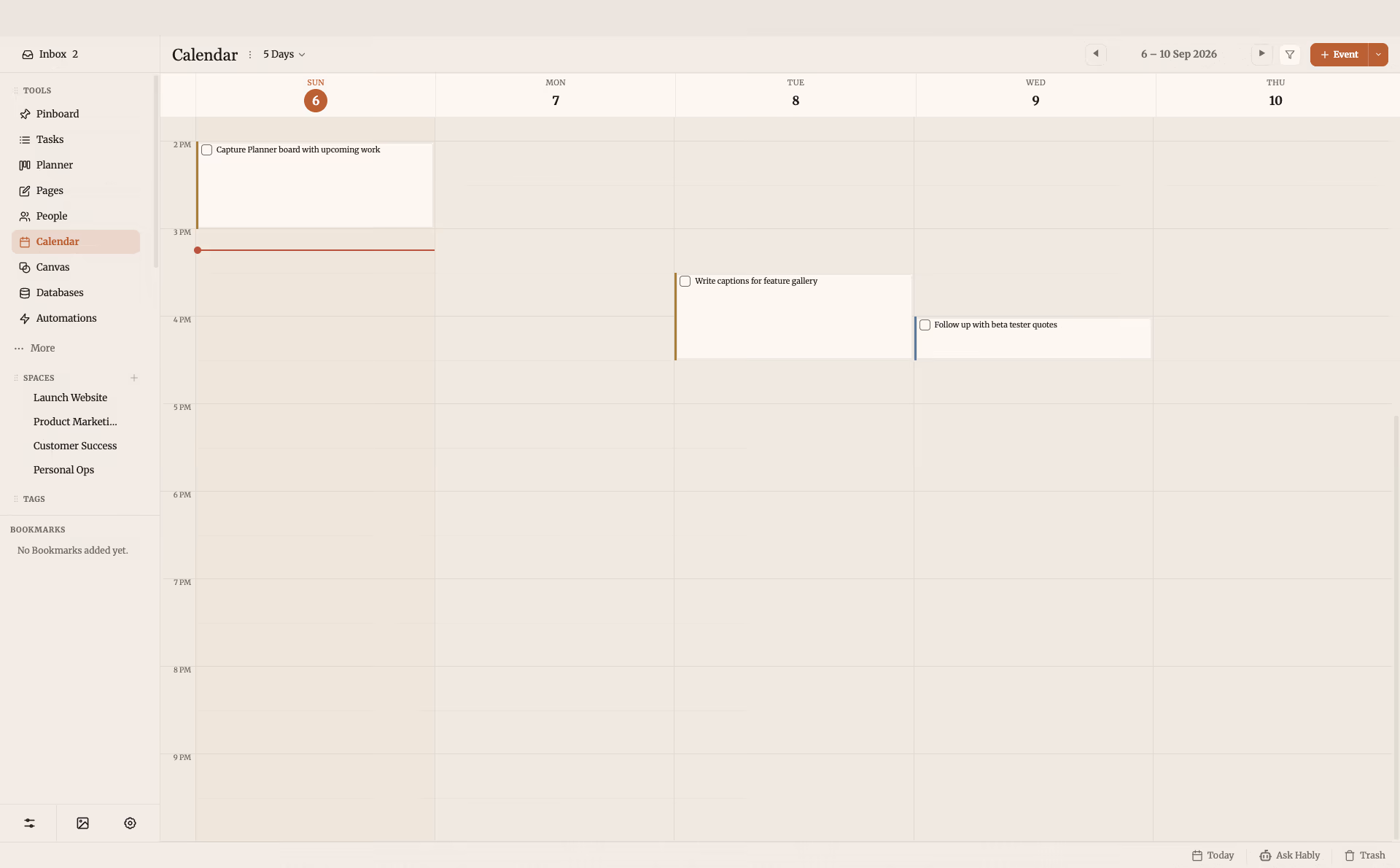Select Wednesday 9 day header
The width and height of the screenshot is (1400, 868).
[1035, 95]
